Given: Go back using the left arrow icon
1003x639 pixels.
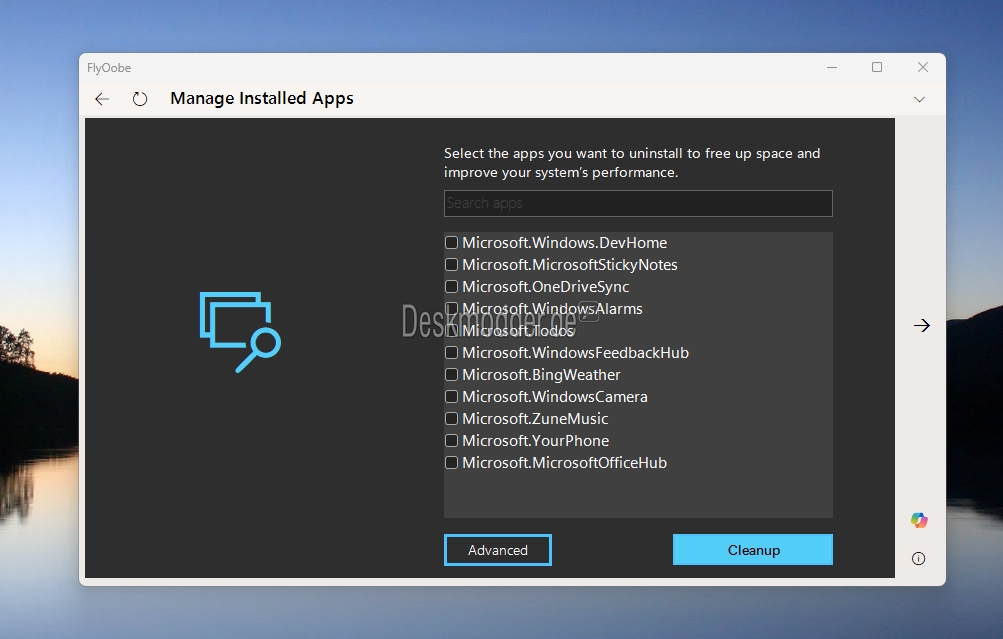Looking at the screenshot, I should click(x=102, y=99).
